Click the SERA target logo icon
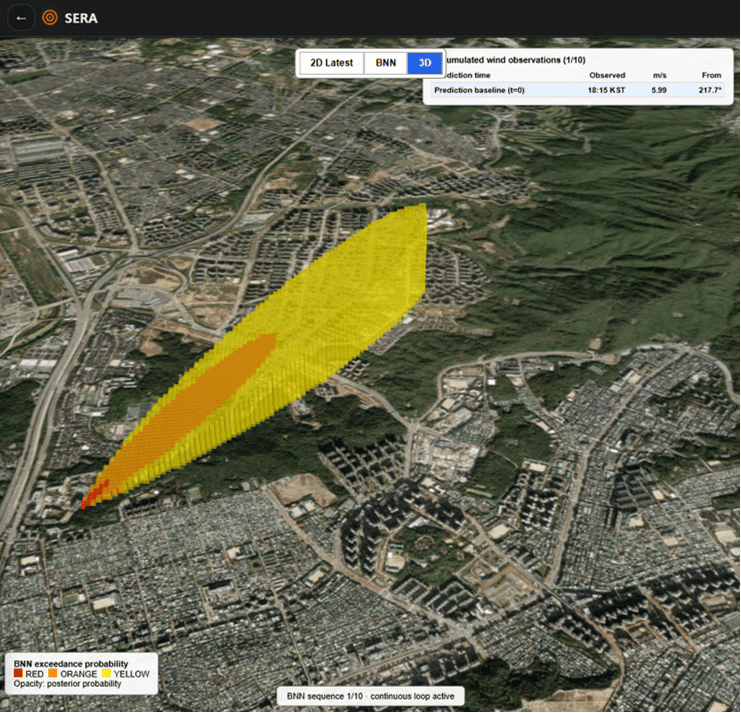This screenshot has height=713, width=741. coord(50,18)
